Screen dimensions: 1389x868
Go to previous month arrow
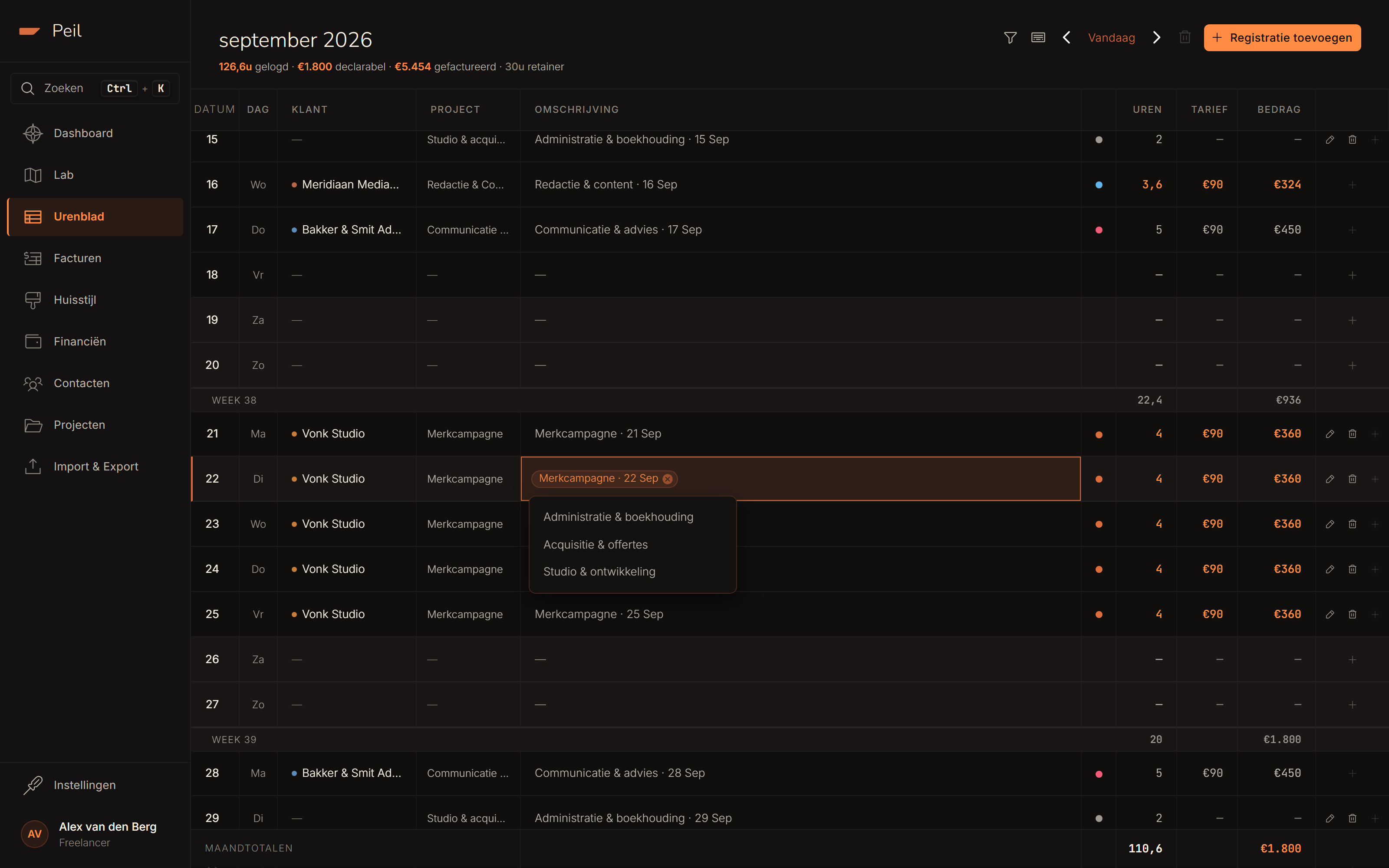(x=1066, y=38)
